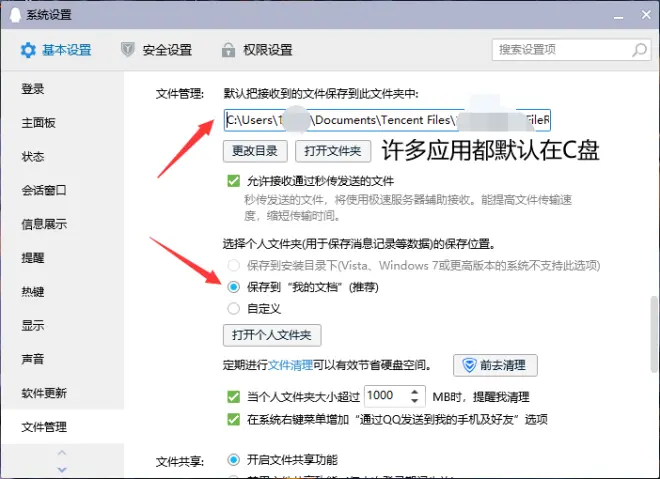Open the 文件清理 link
The width and height of the screenshot is (660, 479).
pyautogui.click(x=290, y=365)
